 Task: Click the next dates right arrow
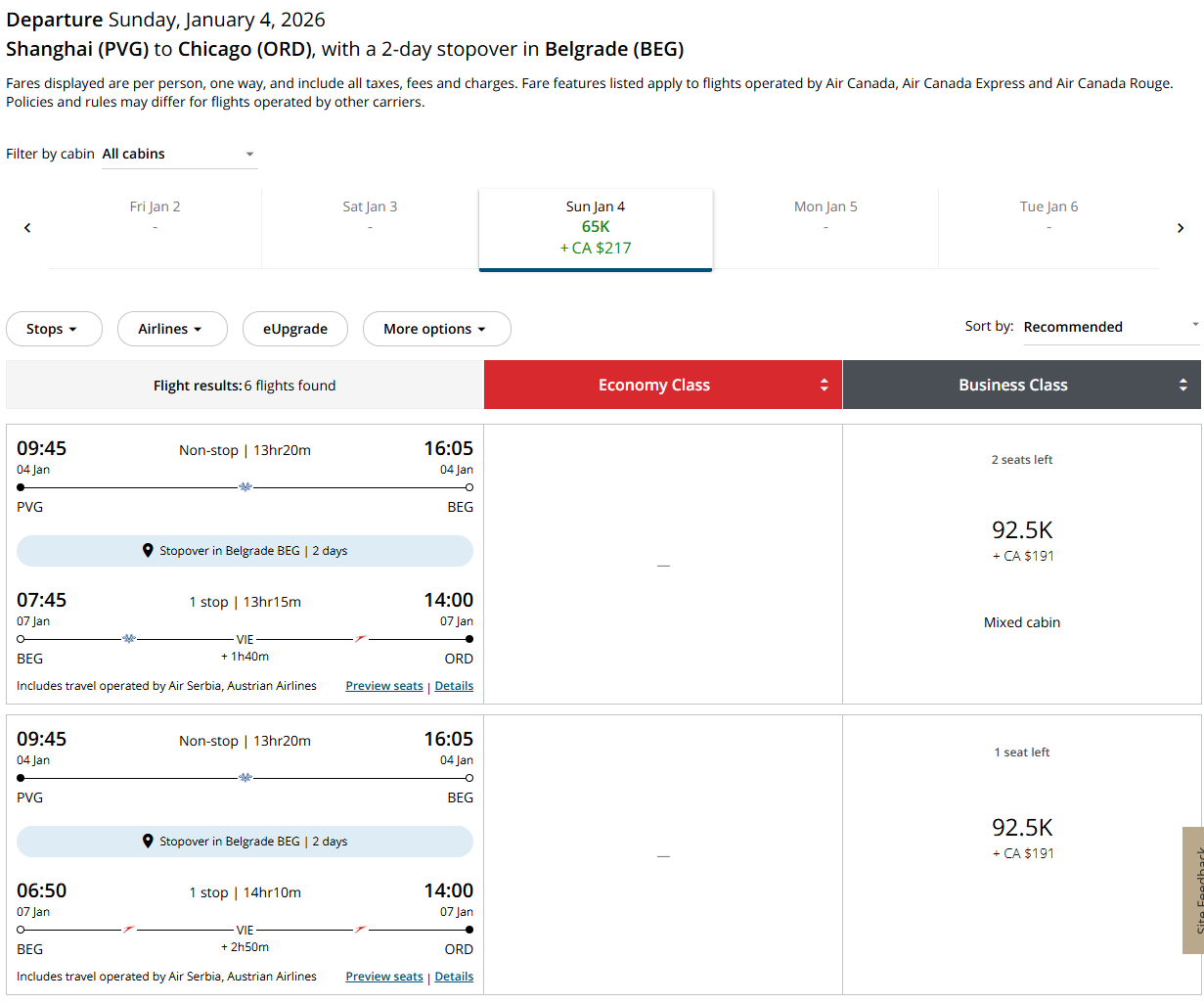click(x=1180, y=228)
